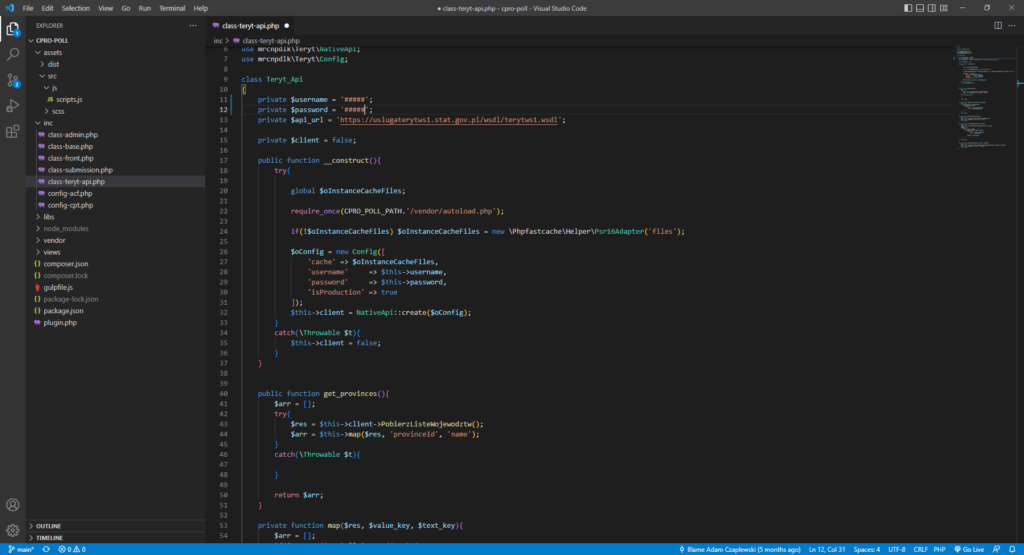Screen dimensions: 1024x555
Task: Open errors and warnings count in status bar
Action: click(x=72, y=549)
